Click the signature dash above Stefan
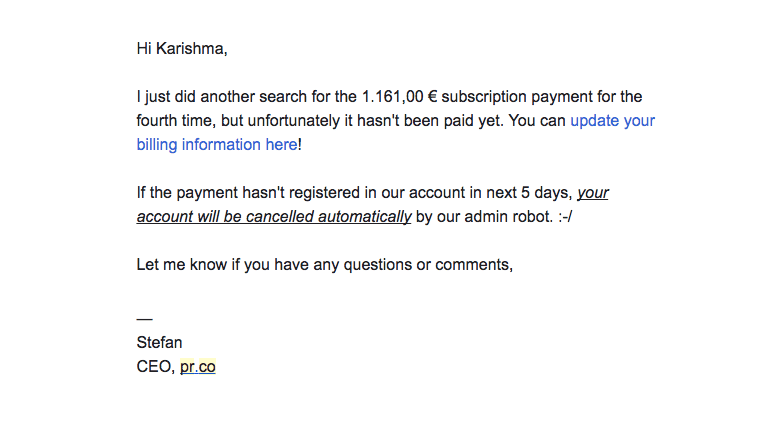Image resolution: width=768 pixels, height=440 pixels. 144,318
